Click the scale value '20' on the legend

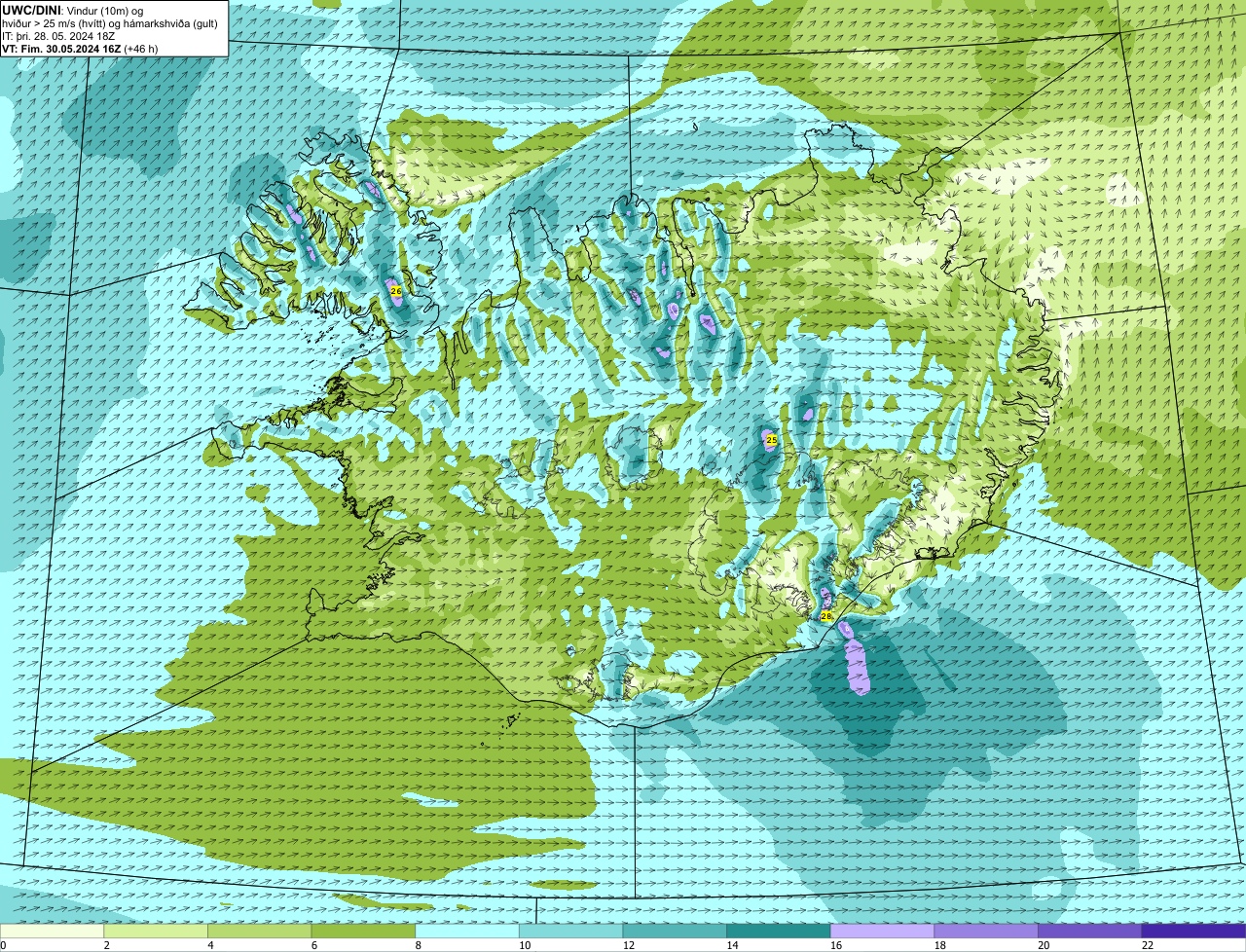coord(1044,945)
